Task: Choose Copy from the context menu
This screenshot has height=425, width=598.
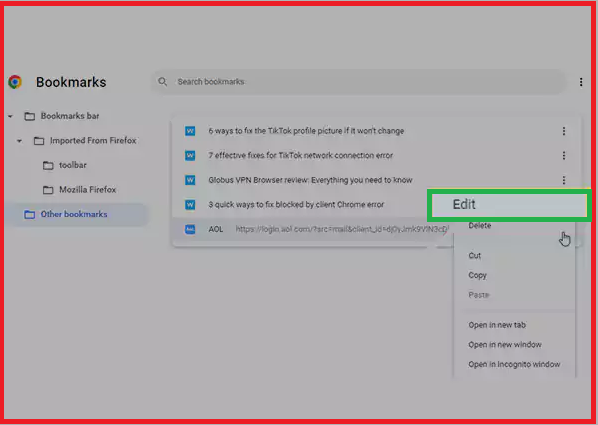Action: click(x=477, y=275)
